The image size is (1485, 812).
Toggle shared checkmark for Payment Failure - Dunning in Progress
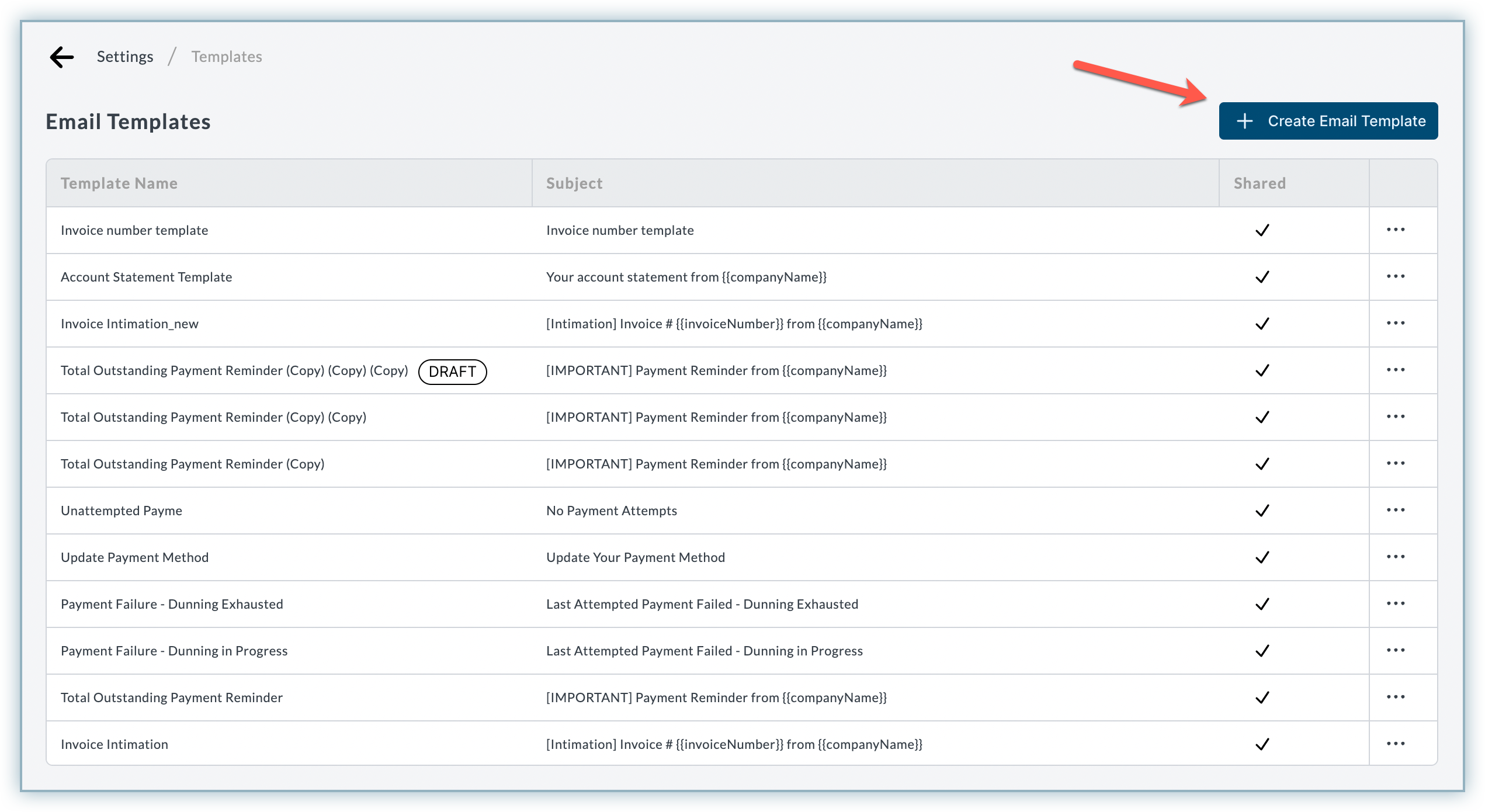pyautogui.click(x=1262, y=651)
